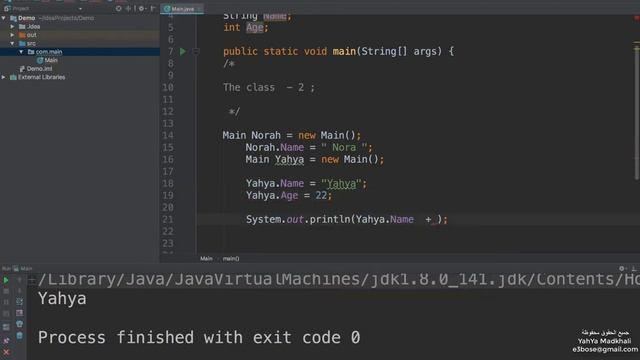Click the Pause output icon in Run panel
Screen dimensions: 640x360
6,302
